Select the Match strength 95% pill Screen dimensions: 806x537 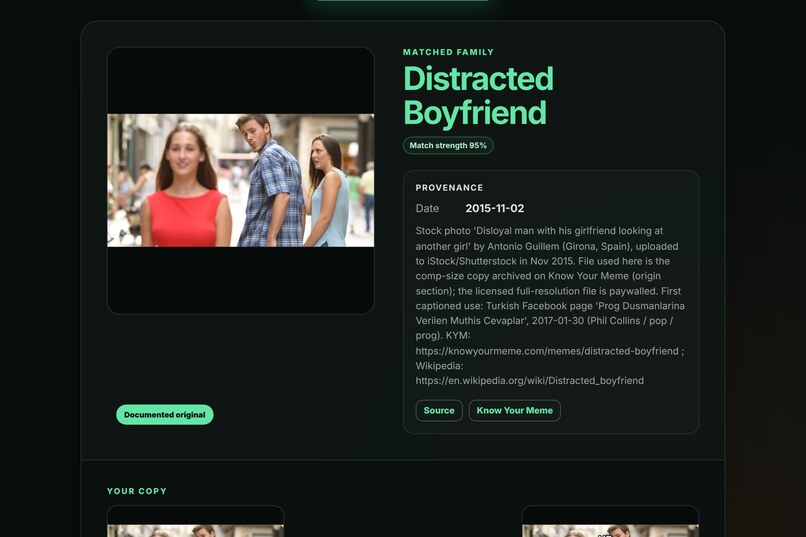[x=448, y=145]
